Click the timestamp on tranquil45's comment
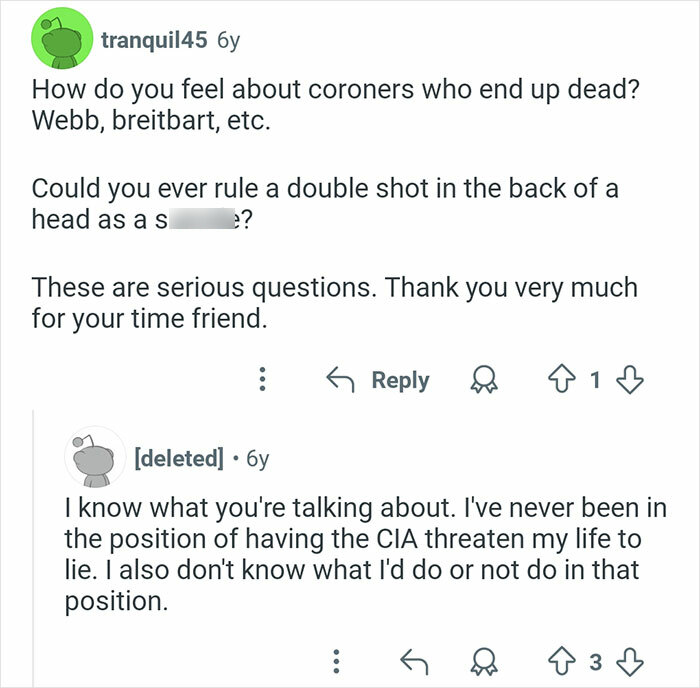 click(228, 40)
